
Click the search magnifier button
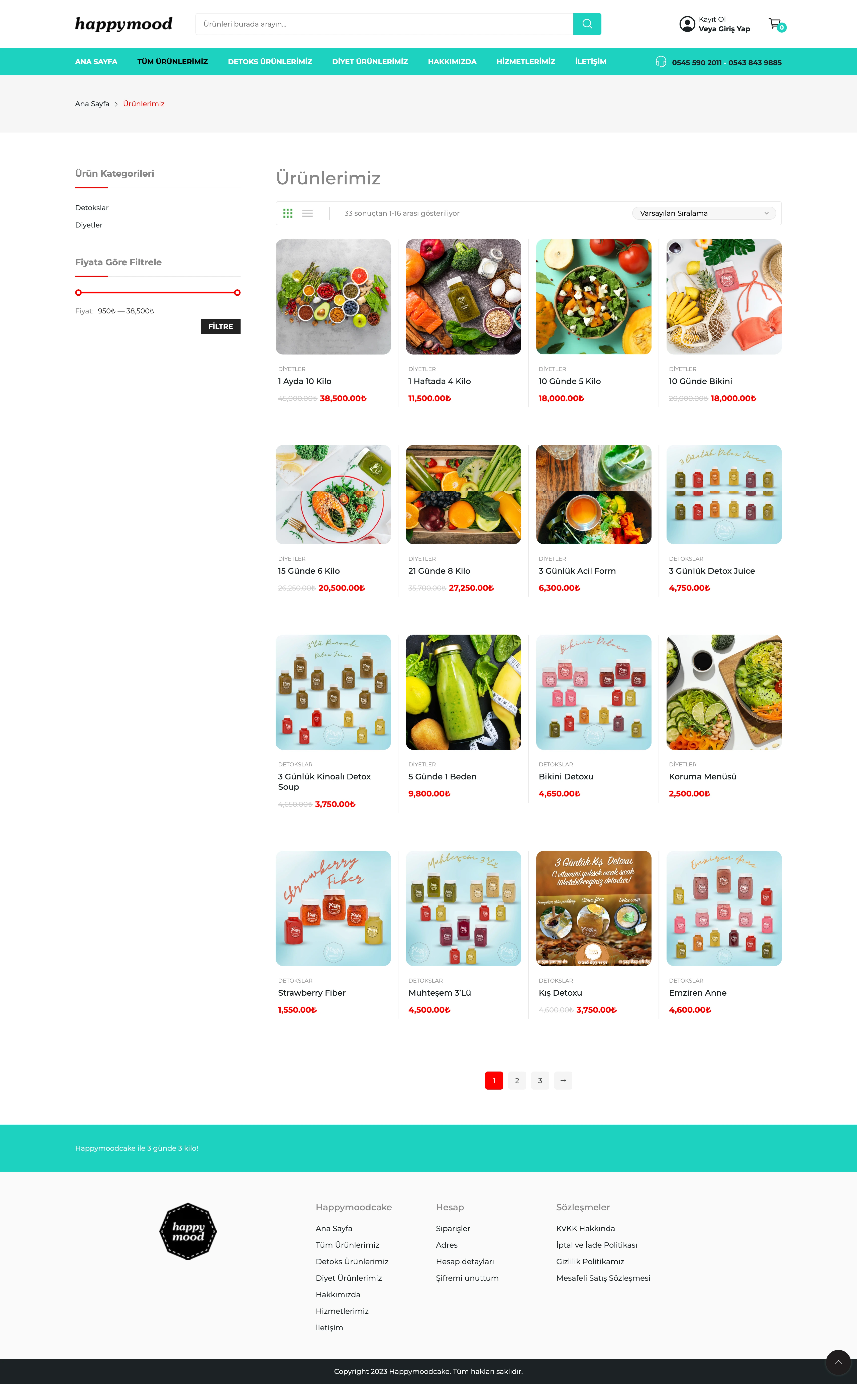587,24
